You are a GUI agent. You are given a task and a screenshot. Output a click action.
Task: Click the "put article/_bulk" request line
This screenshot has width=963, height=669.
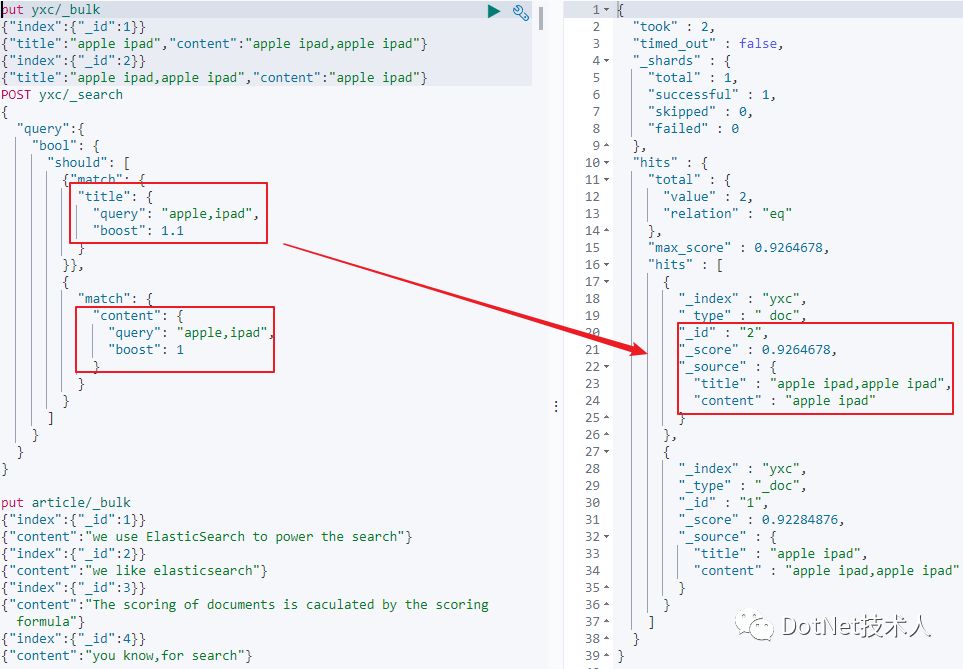click(x=66, y=503)
